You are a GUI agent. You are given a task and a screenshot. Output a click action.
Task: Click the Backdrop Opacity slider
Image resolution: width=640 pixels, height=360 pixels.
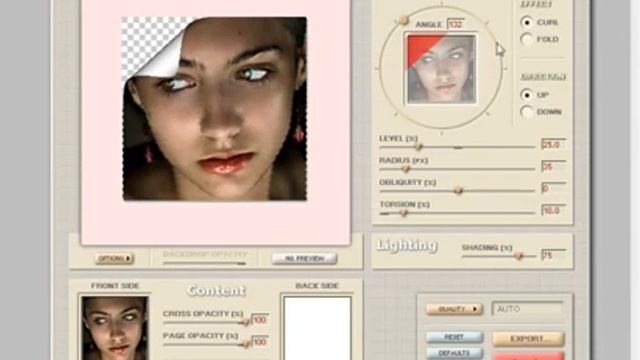coord(204,263)
